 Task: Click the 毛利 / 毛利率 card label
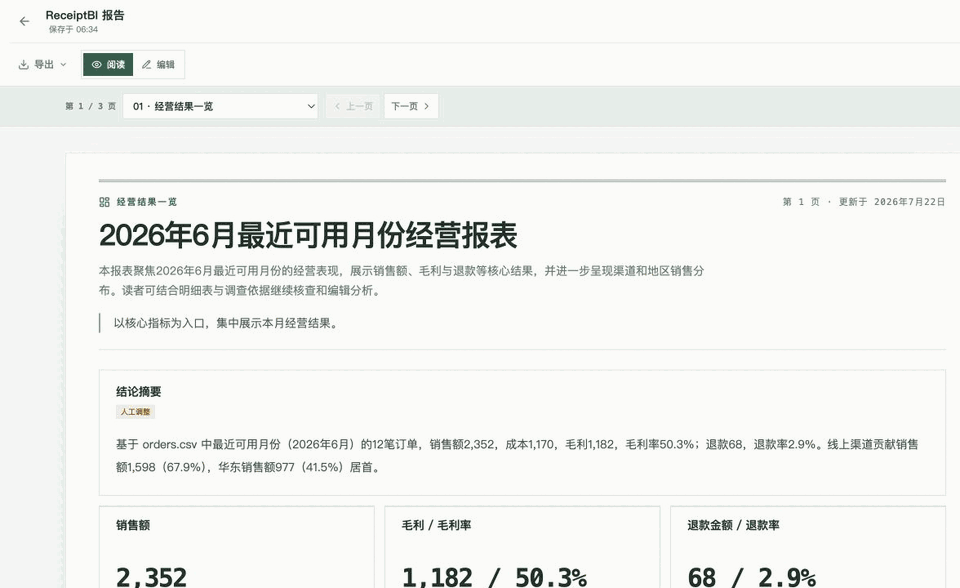(436, 525)
